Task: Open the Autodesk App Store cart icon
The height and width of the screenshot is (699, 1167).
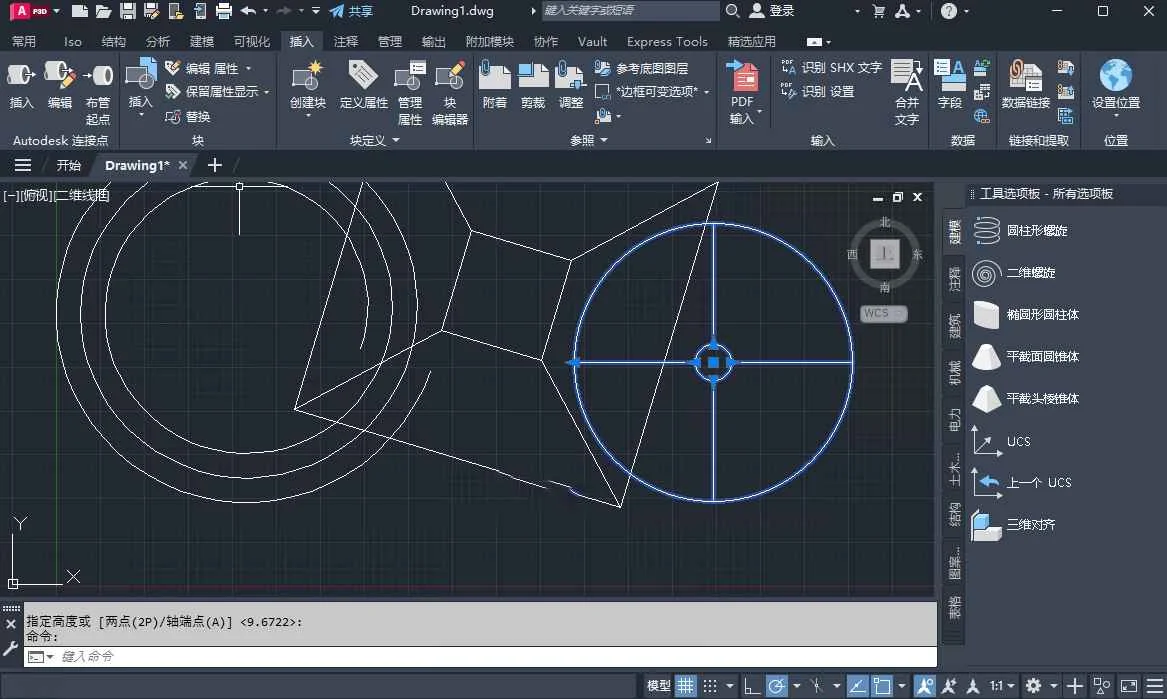Action: pos(879,11)
